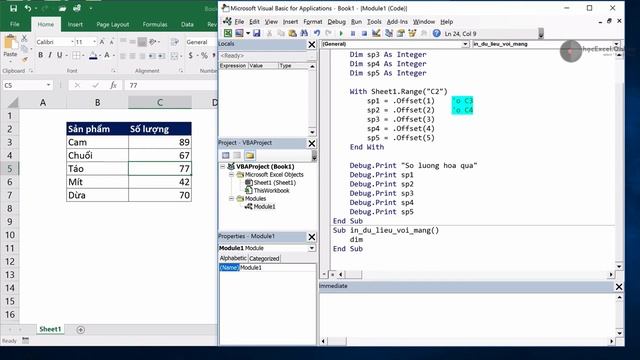Open VBA Debug menu
The width and height of the screenshot is (640, 360).
[x=336, y=22]
